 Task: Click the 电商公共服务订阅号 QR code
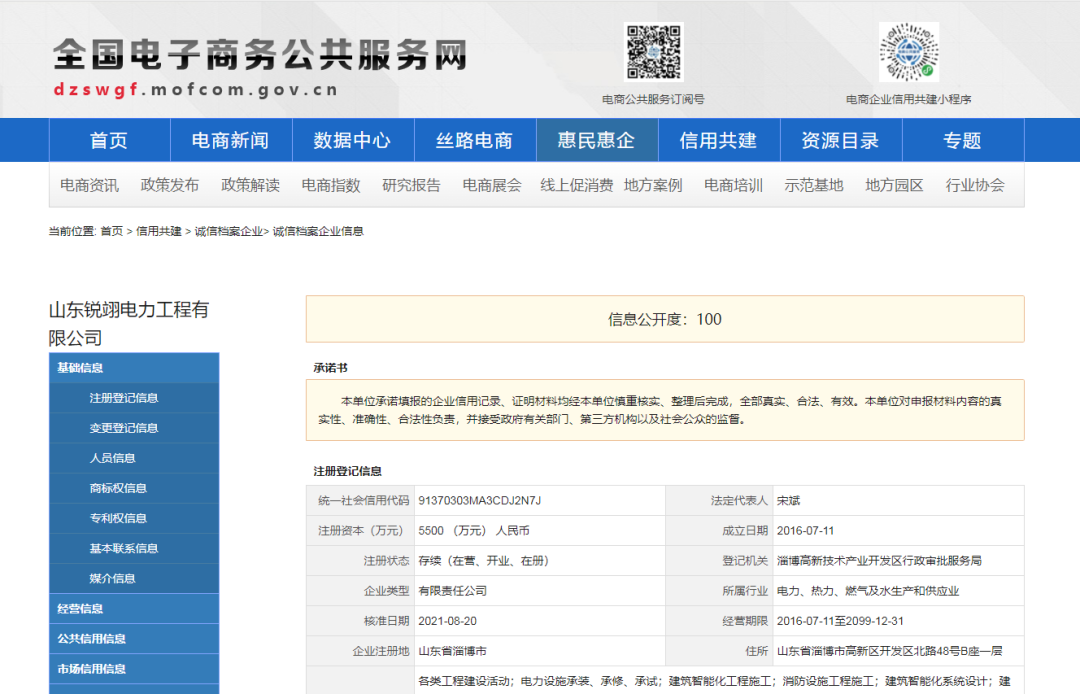point(654,52)
